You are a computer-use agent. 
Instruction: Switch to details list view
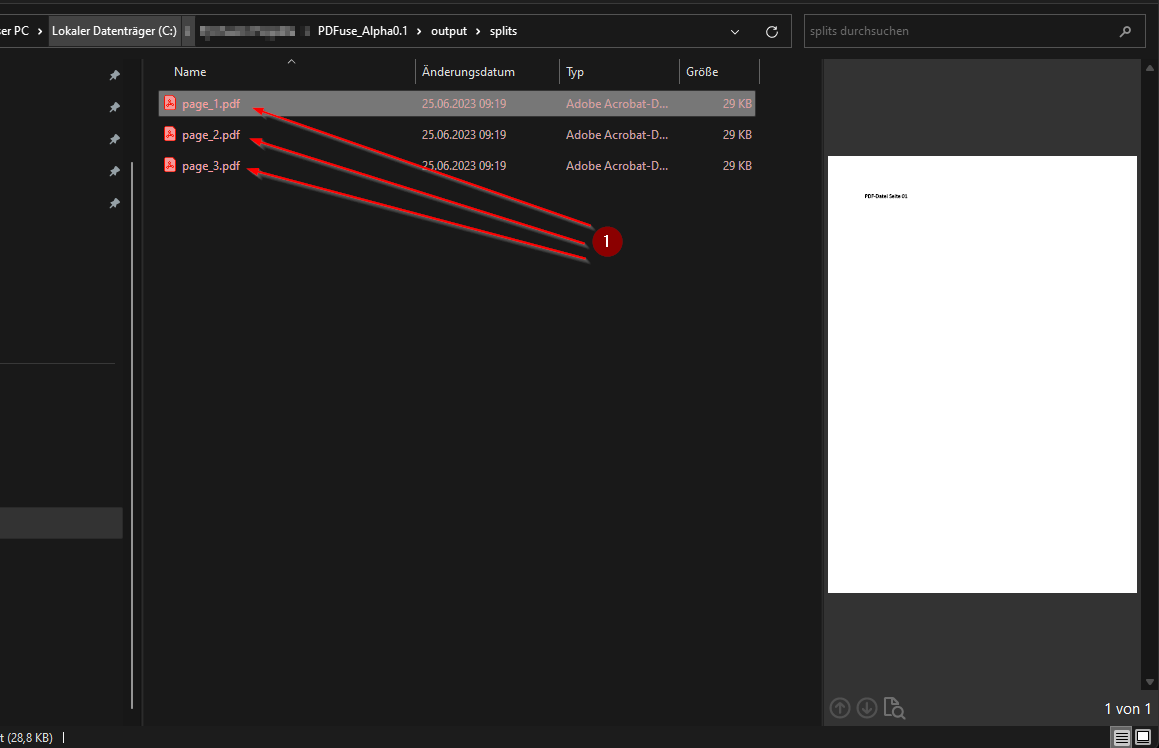pos(1122,737)
